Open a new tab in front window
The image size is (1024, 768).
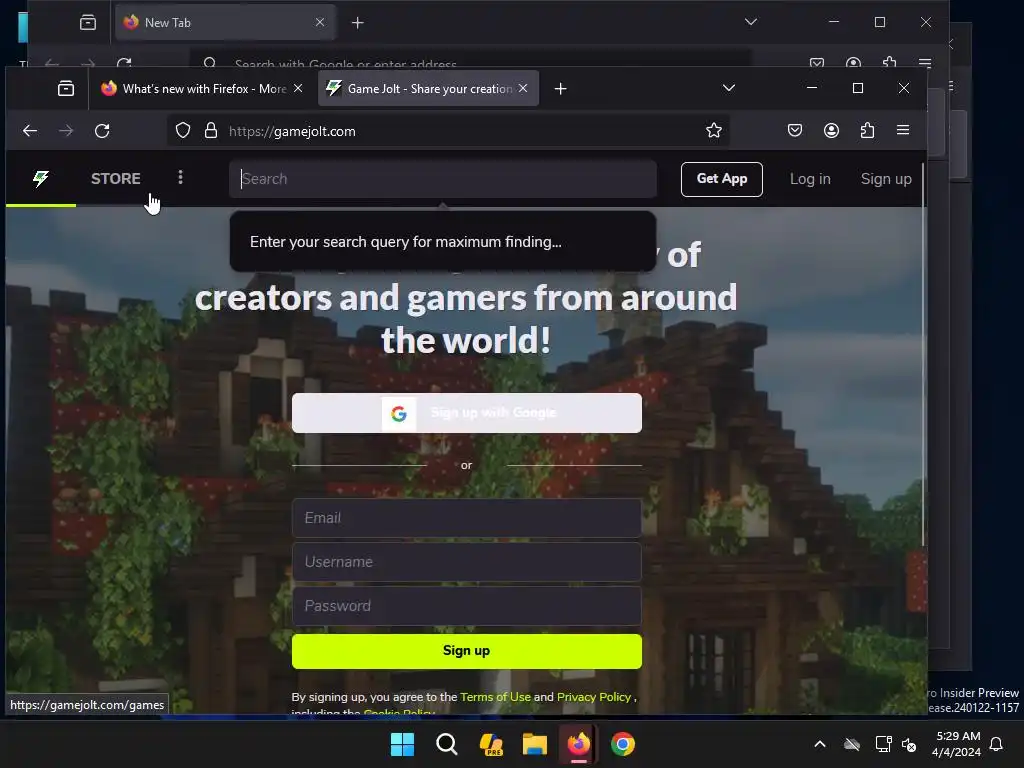tap(560, 89)
